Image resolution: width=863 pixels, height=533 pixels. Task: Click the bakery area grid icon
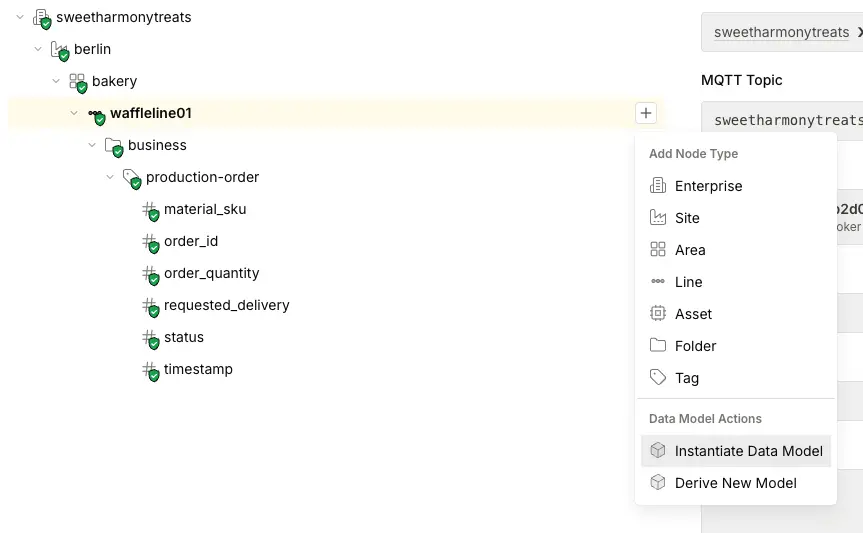tap(78, 82)
